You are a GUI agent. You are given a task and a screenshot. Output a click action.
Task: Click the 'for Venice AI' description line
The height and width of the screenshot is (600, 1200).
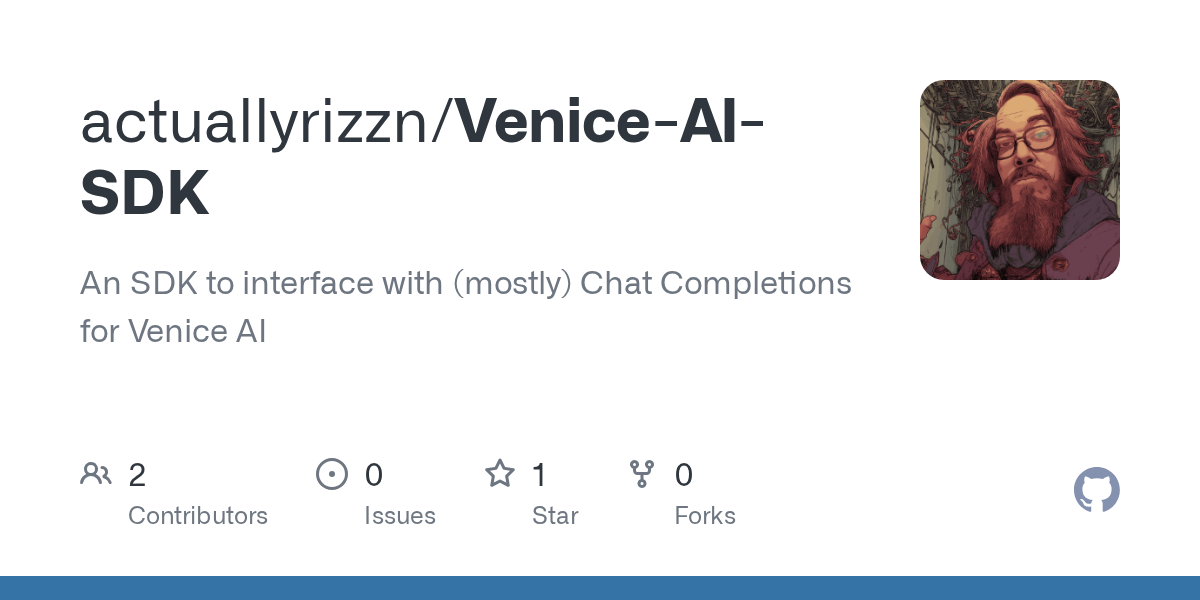[173, 331]
